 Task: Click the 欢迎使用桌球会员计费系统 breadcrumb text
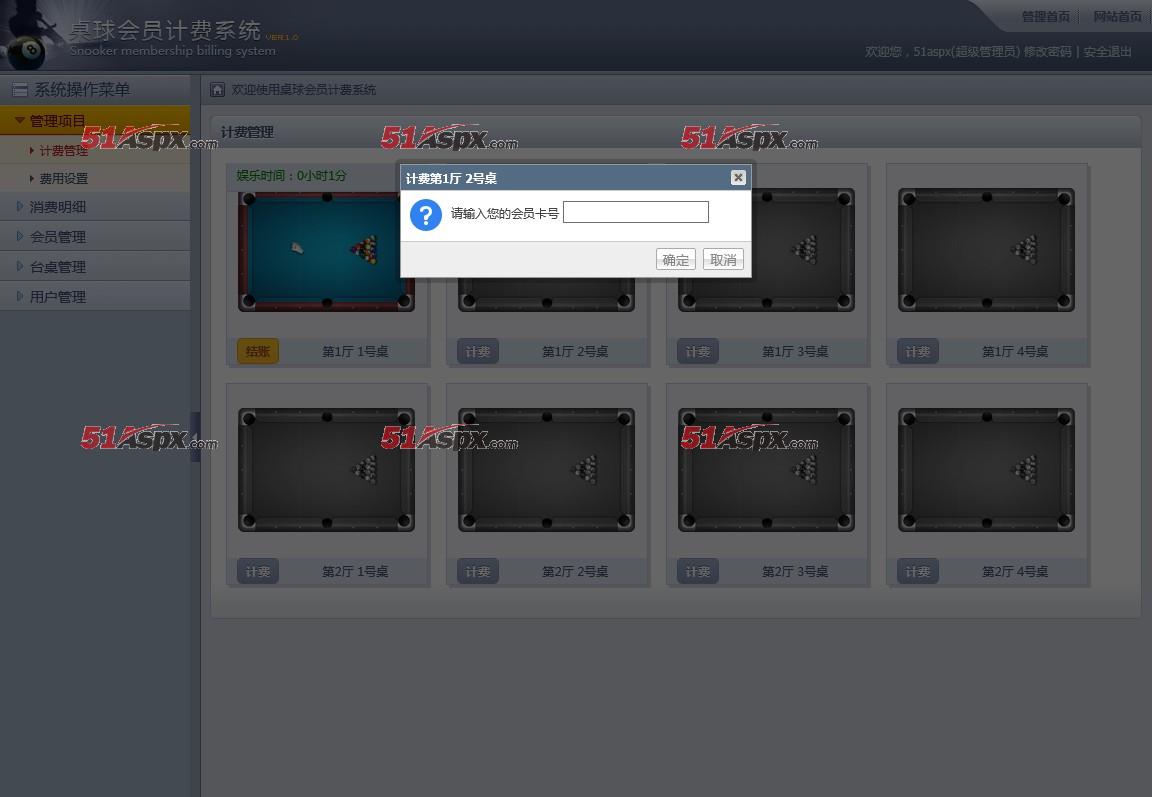pyautogui.click(x=303, y=90)
